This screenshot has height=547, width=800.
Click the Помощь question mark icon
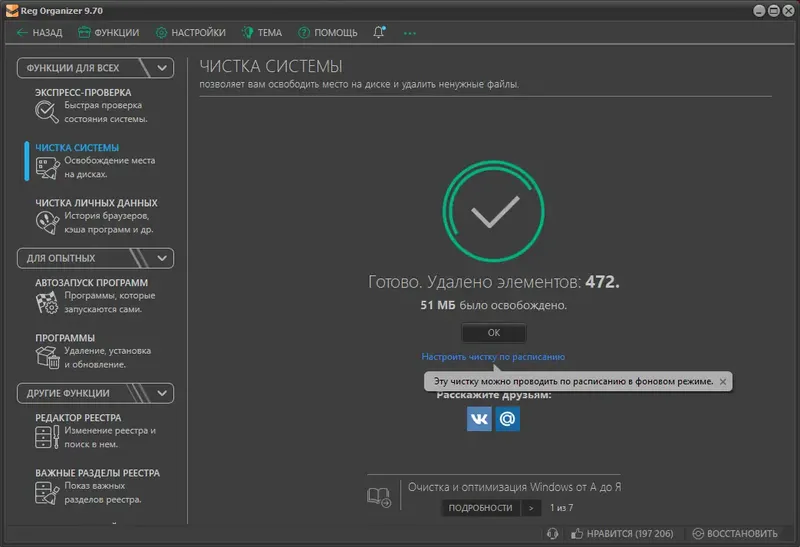[x=304, y=33]
